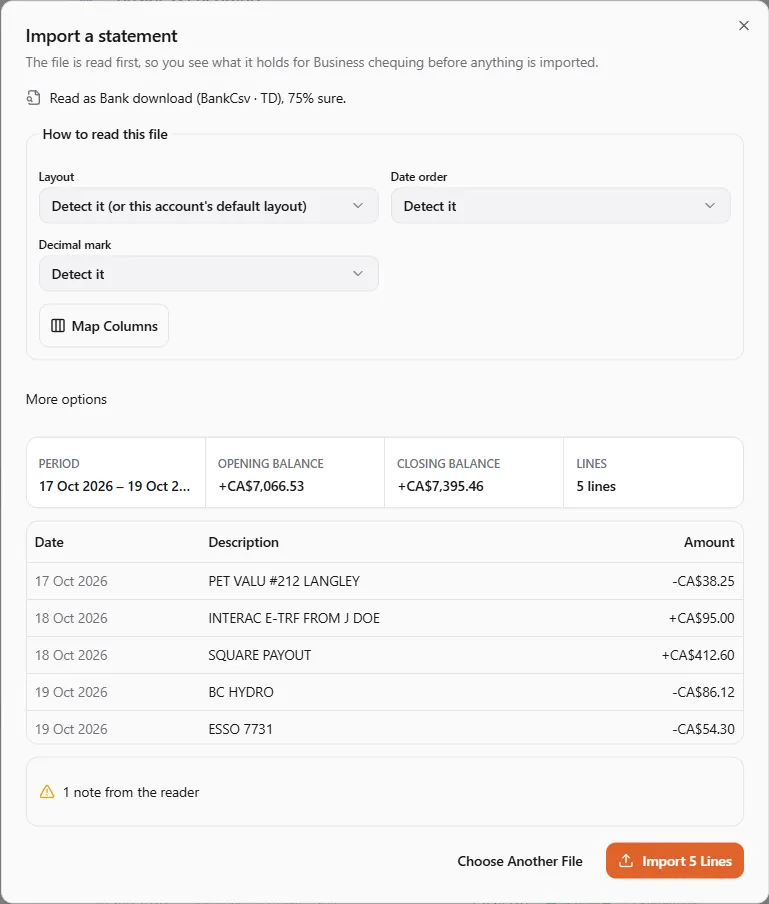Click the +CA$412.60 amount
769x904 pixels.
698,655
